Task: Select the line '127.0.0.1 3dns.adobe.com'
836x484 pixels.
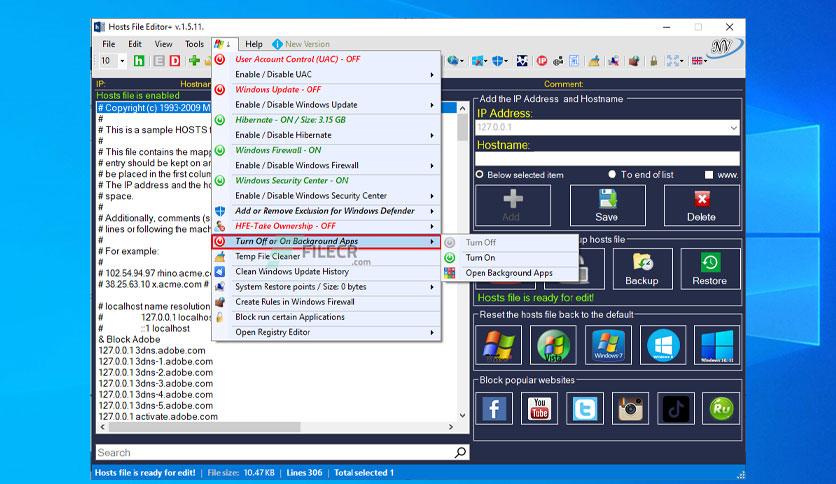Action: (x=152, y=350)
